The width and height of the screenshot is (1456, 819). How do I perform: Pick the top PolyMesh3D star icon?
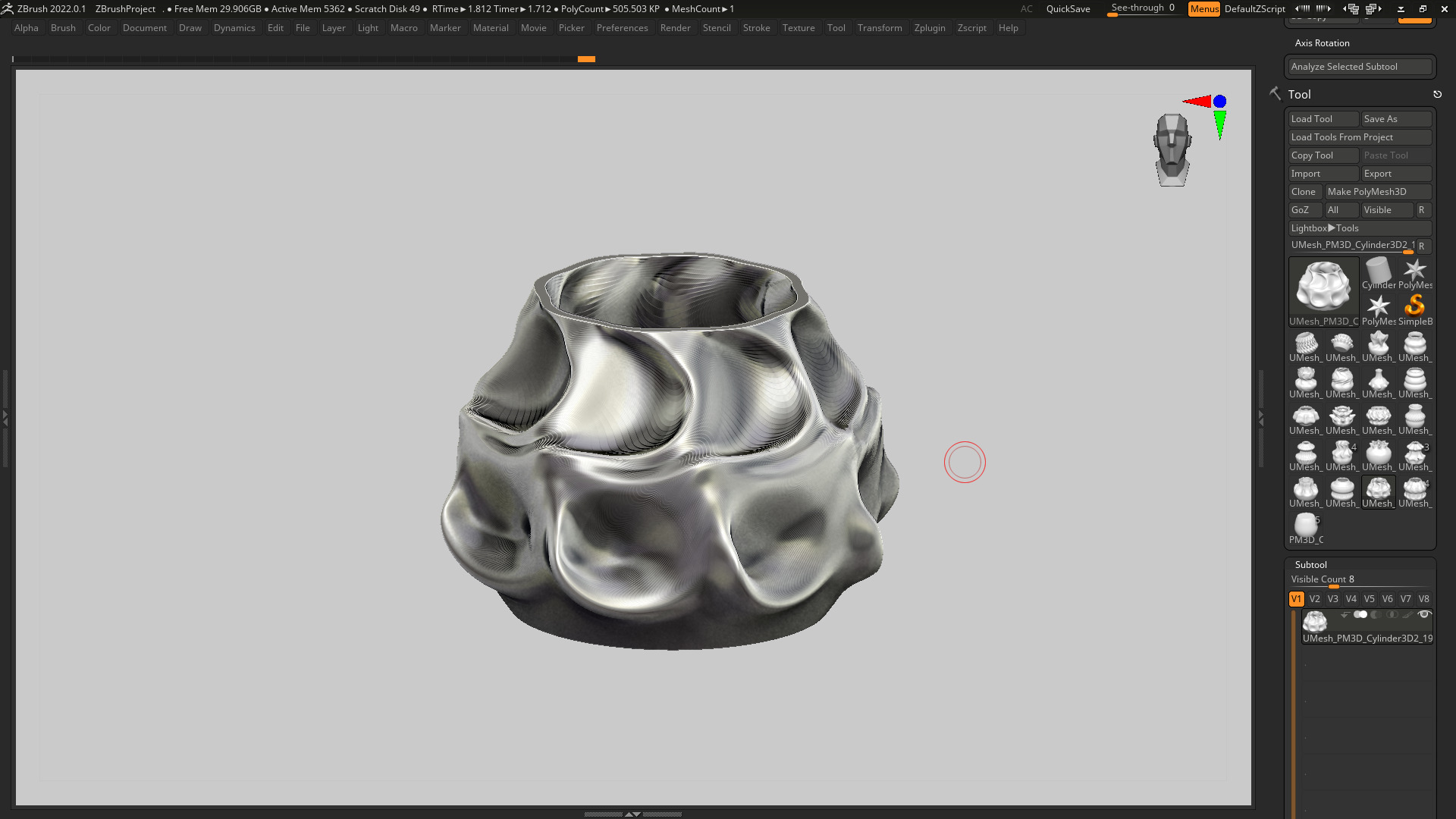click(1414, 273)
